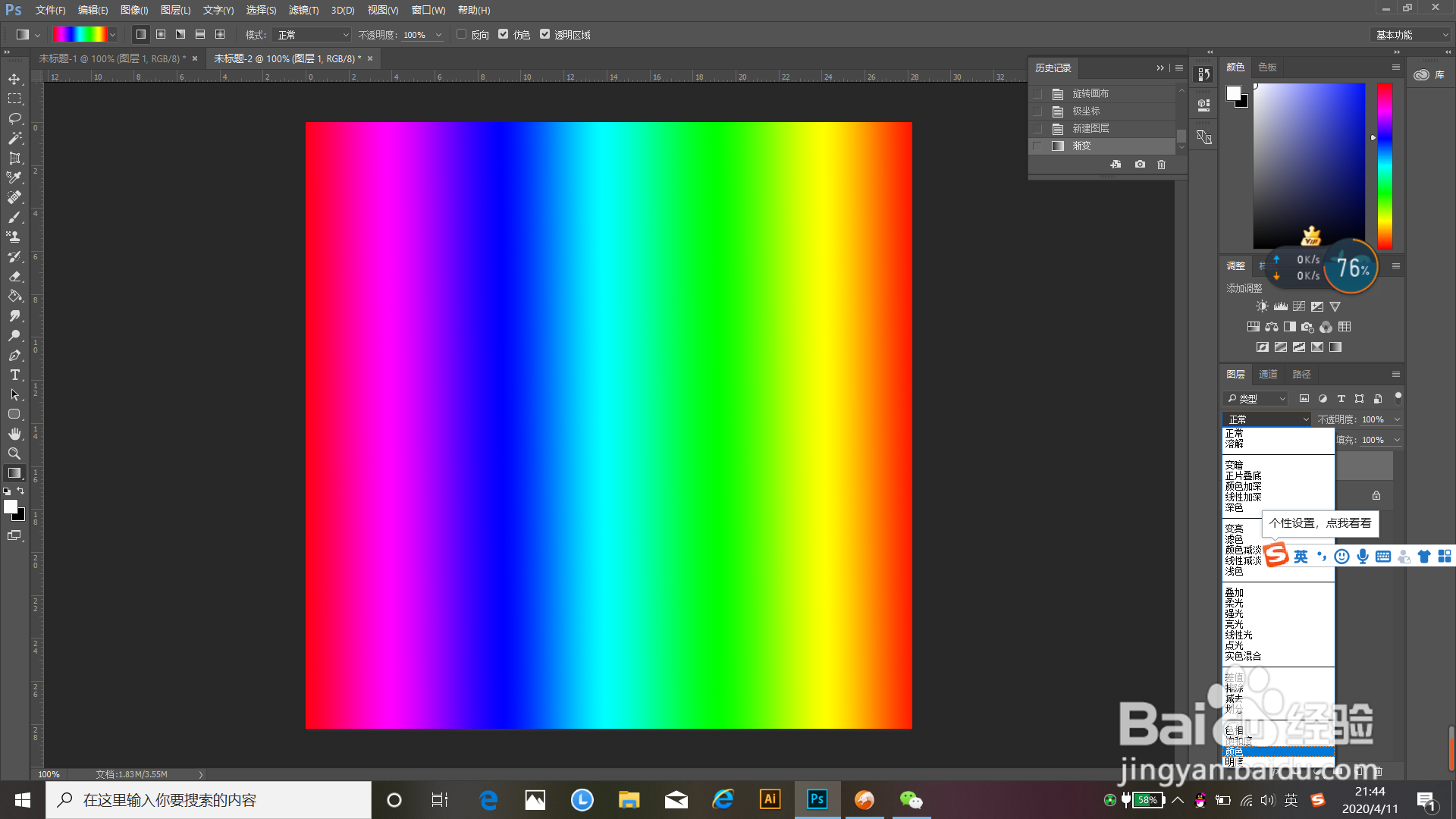
Task: Select the Type tool
Action: click(14, 375)
